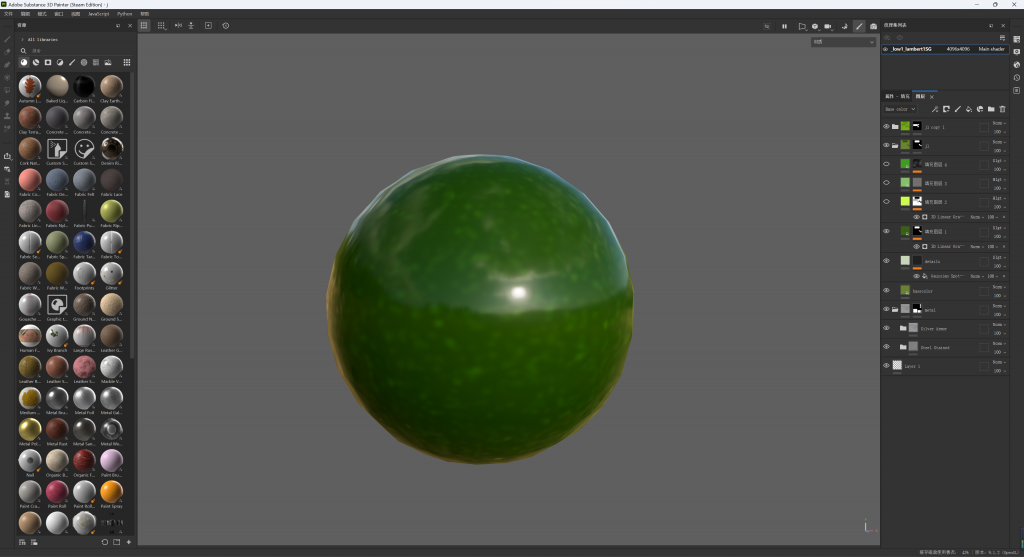
Task: Click the assets search magnifier icon
Action: (24, 51)
